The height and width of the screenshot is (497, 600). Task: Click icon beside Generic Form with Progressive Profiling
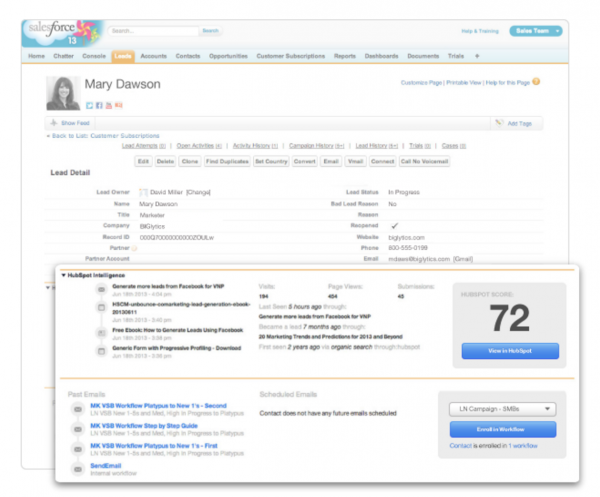(101, 351)
